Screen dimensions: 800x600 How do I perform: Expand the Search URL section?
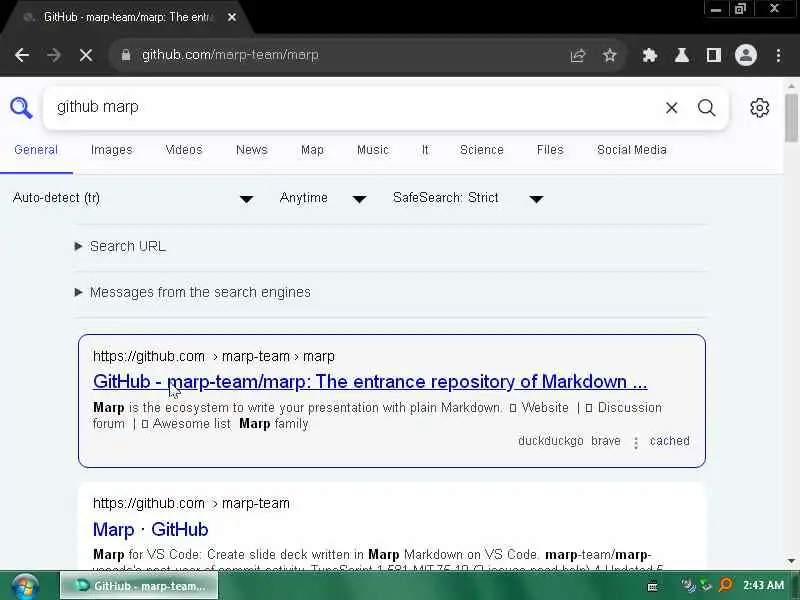120,246
